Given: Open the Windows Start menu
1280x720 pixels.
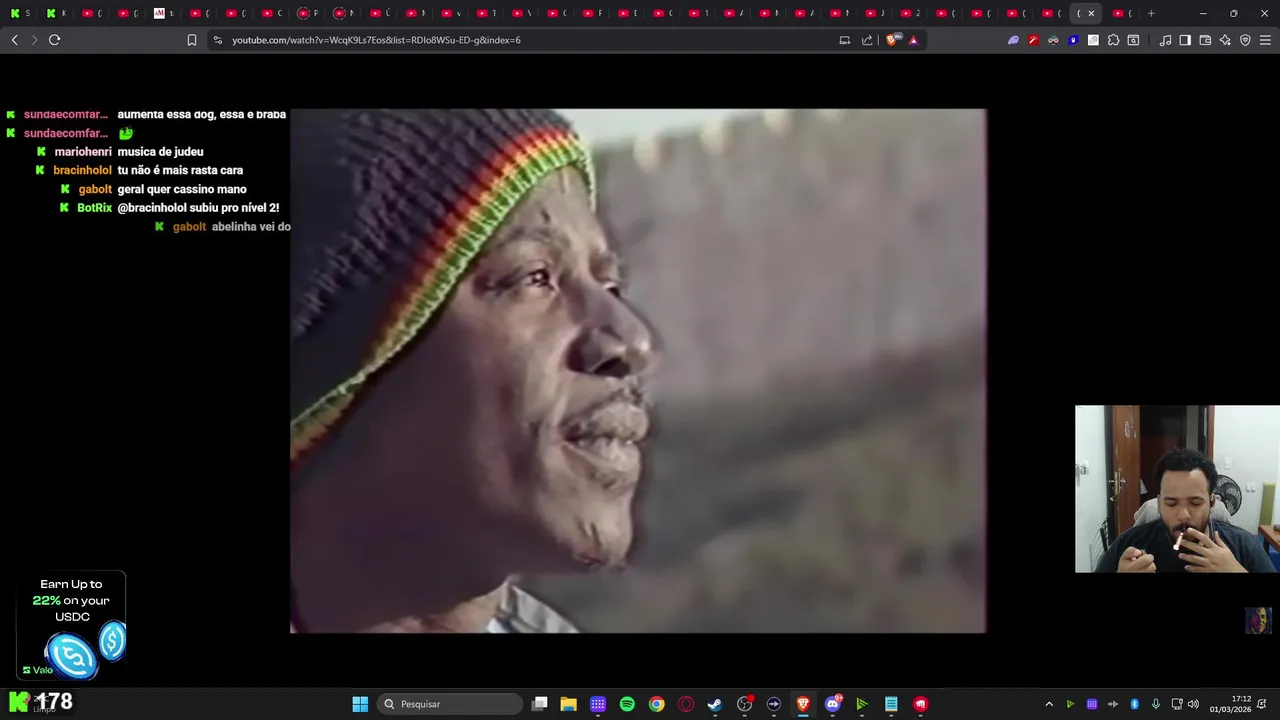Looking at the screenshot, I should click(x=360, y=704).
